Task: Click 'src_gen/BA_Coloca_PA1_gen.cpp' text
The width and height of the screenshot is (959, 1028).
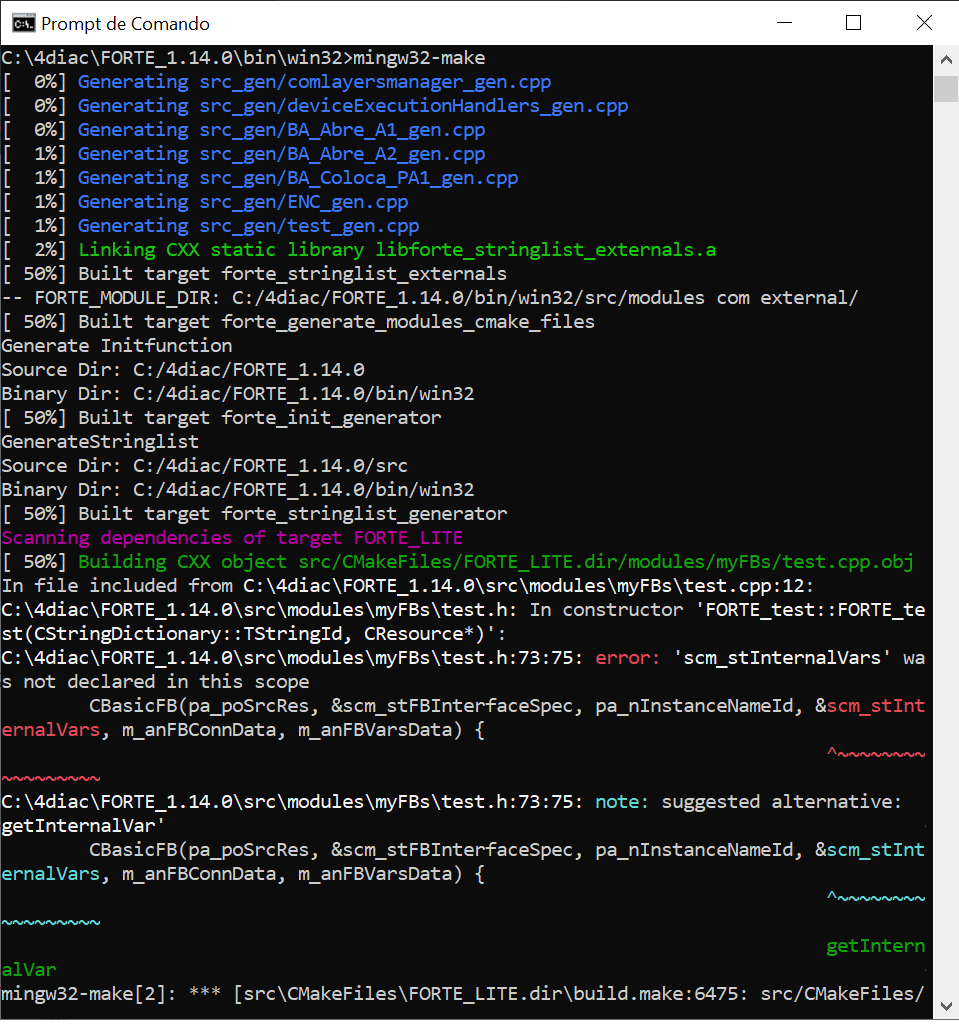Action: pos(359,178)
